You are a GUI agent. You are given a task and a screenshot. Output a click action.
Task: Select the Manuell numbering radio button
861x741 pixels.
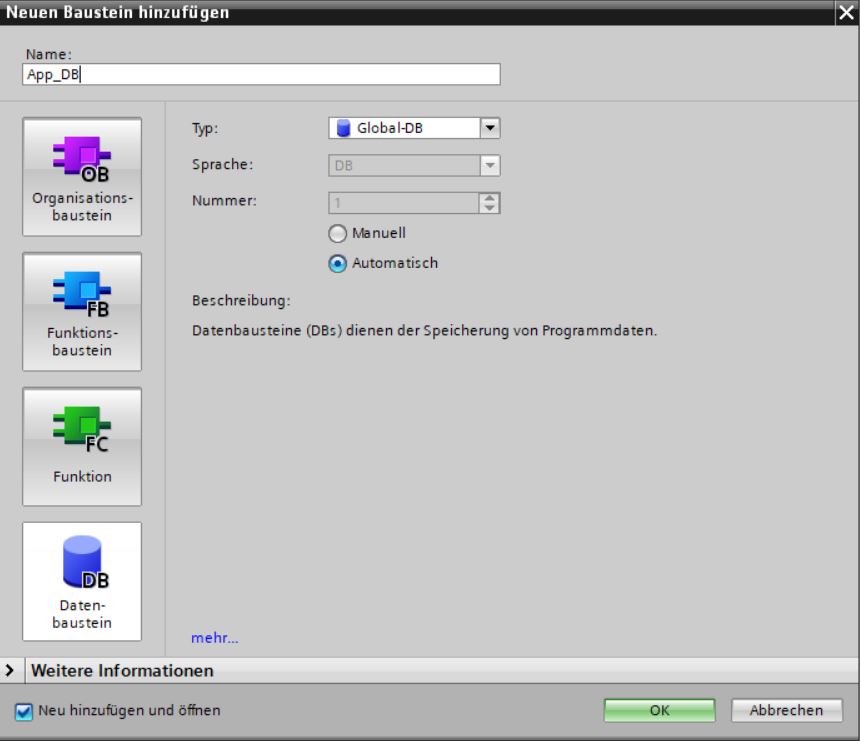coord(337,233)
